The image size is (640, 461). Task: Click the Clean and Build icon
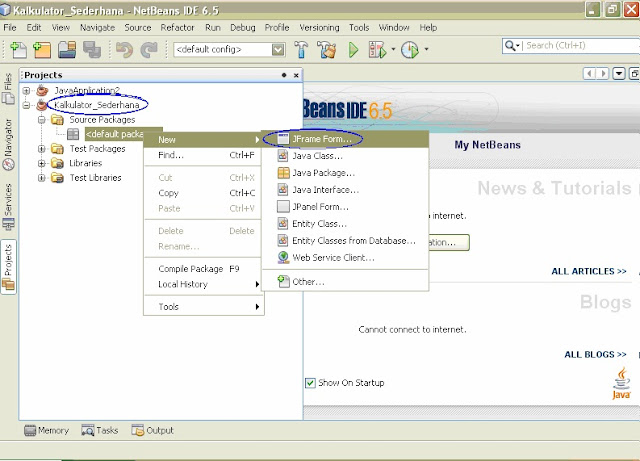(x=327, y=49)
